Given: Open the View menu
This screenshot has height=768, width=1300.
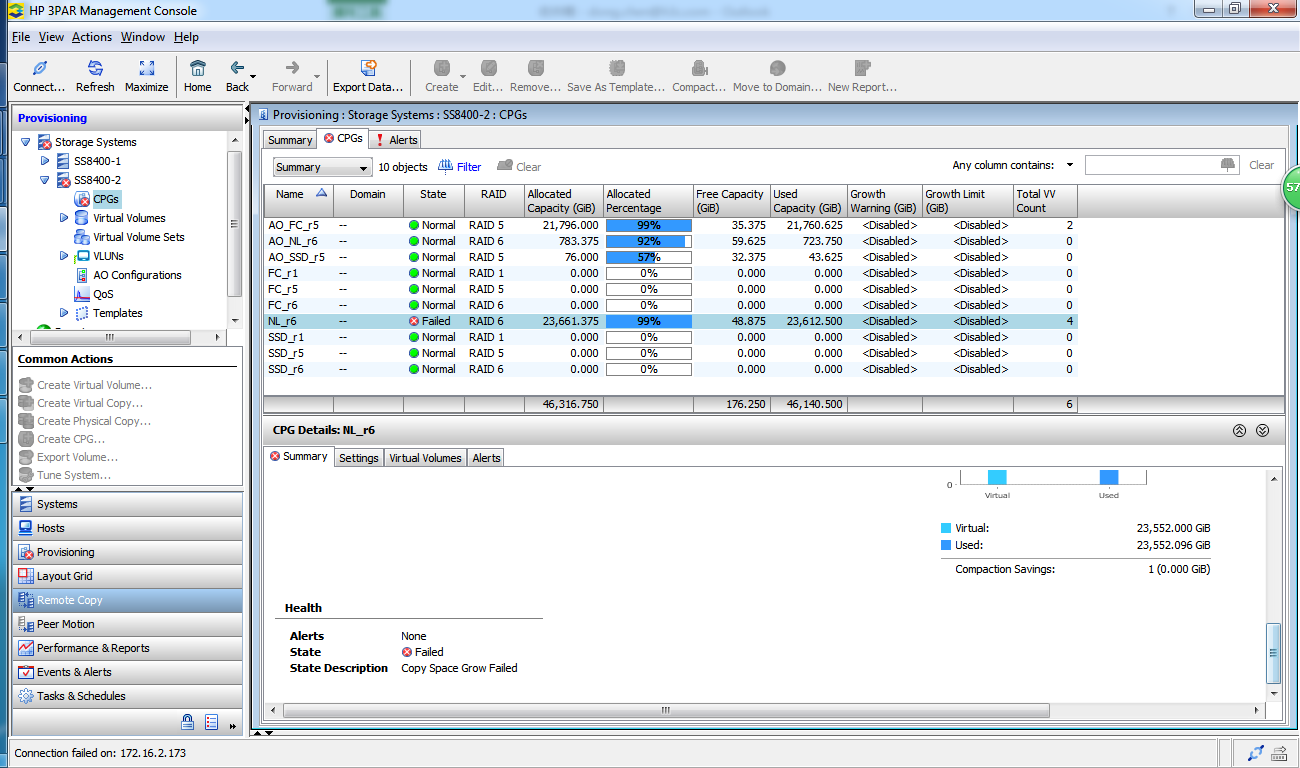Looking at the screenshot, I should (51, 37).
